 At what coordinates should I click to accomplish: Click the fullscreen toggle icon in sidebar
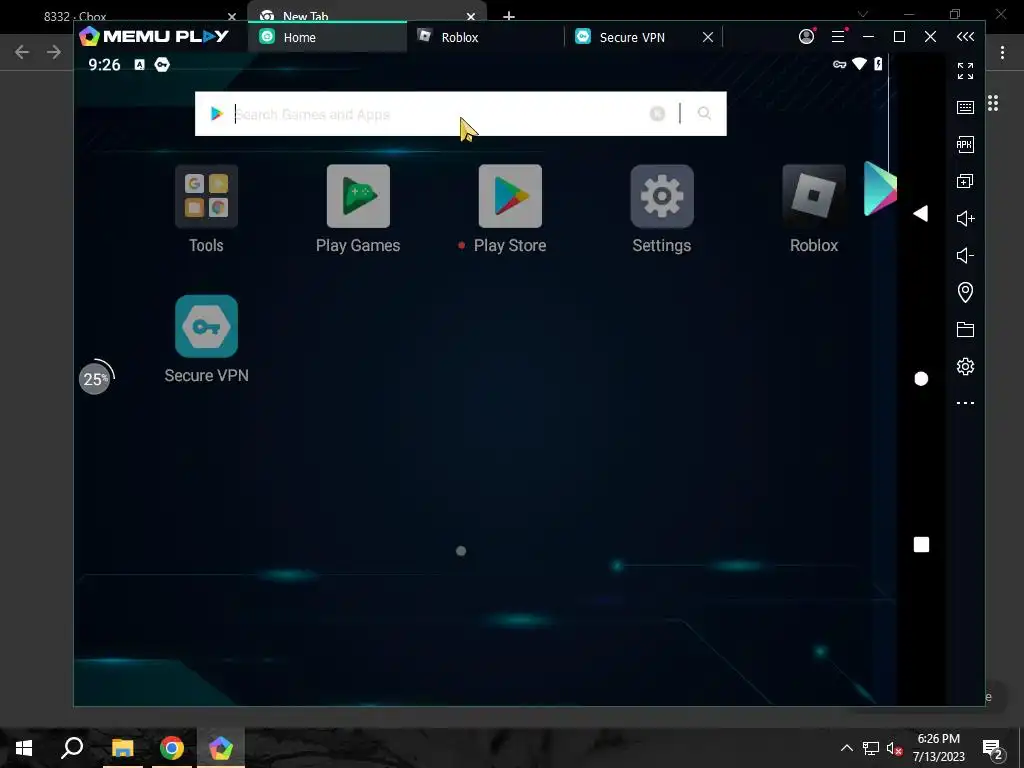[x=965, y=71]
